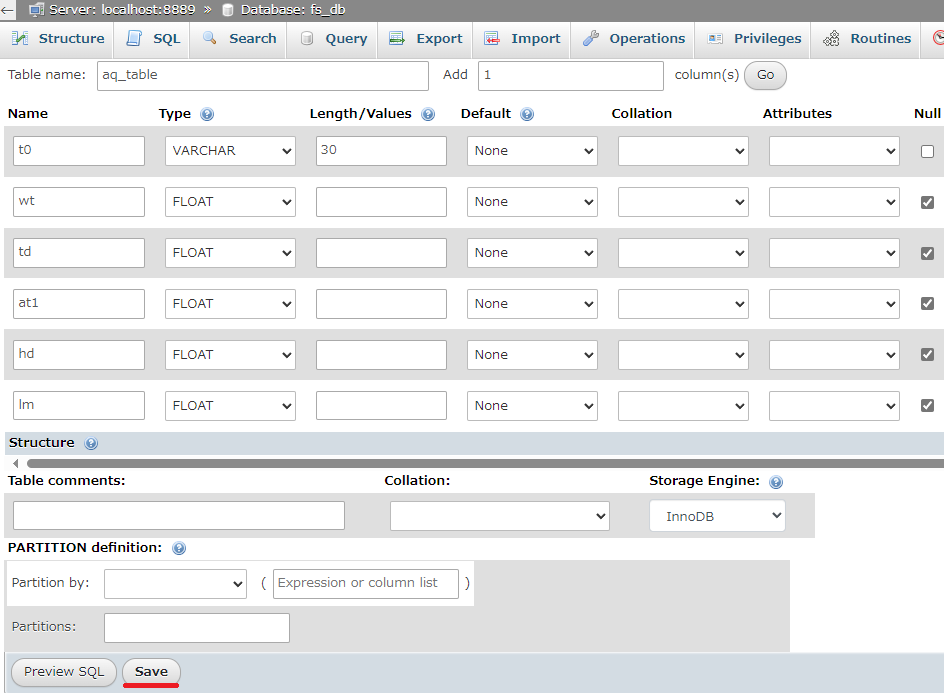Open the Routines tab
Screen dimensions: 944x693
point(867,39)
